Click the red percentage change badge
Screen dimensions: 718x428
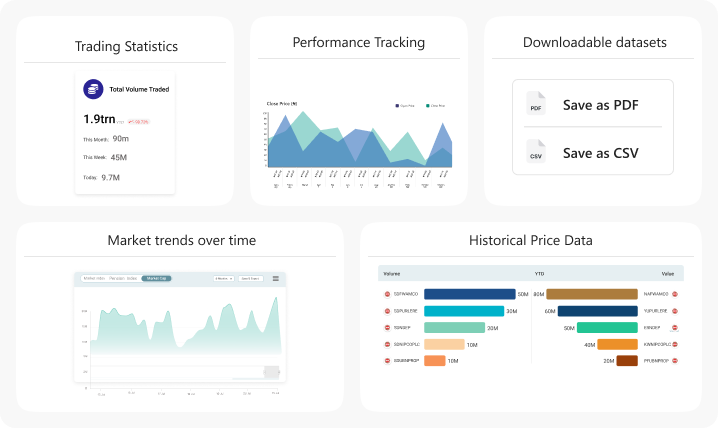138,122
